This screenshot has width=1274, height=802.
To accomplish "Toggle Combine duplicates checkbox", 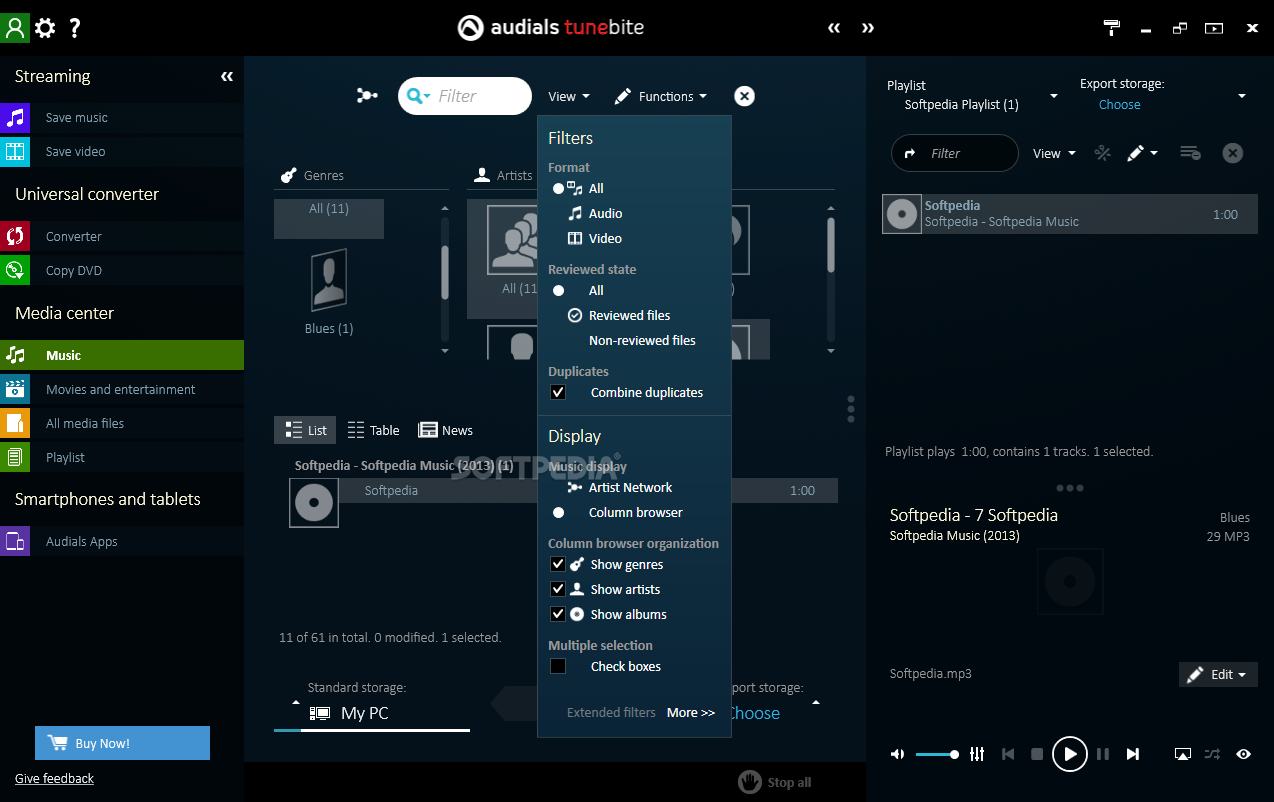I will coord(558,393).
